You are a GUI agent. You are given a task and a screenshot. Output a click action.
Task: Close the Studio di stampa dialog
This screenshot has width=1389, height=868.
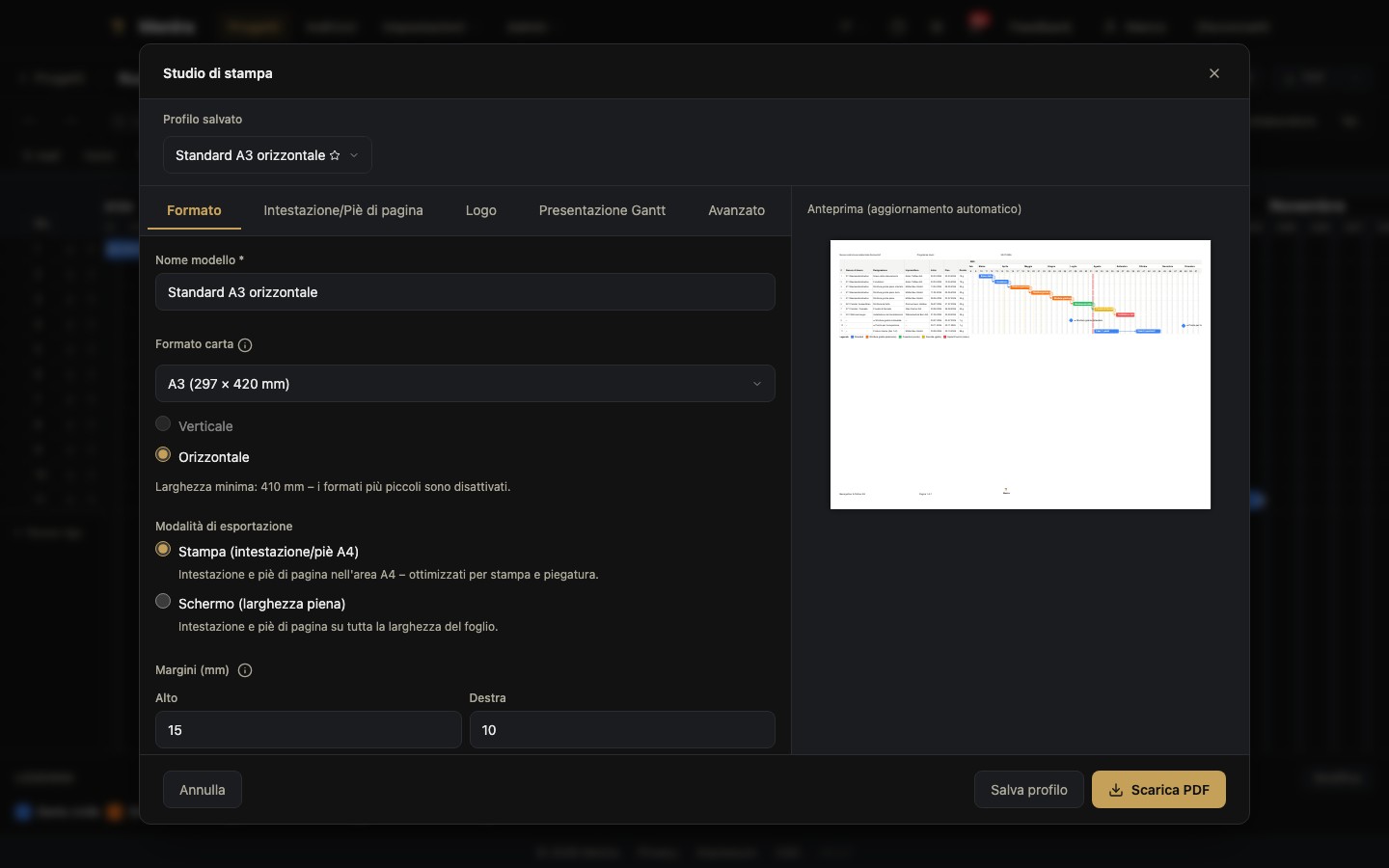(1214, 73)
